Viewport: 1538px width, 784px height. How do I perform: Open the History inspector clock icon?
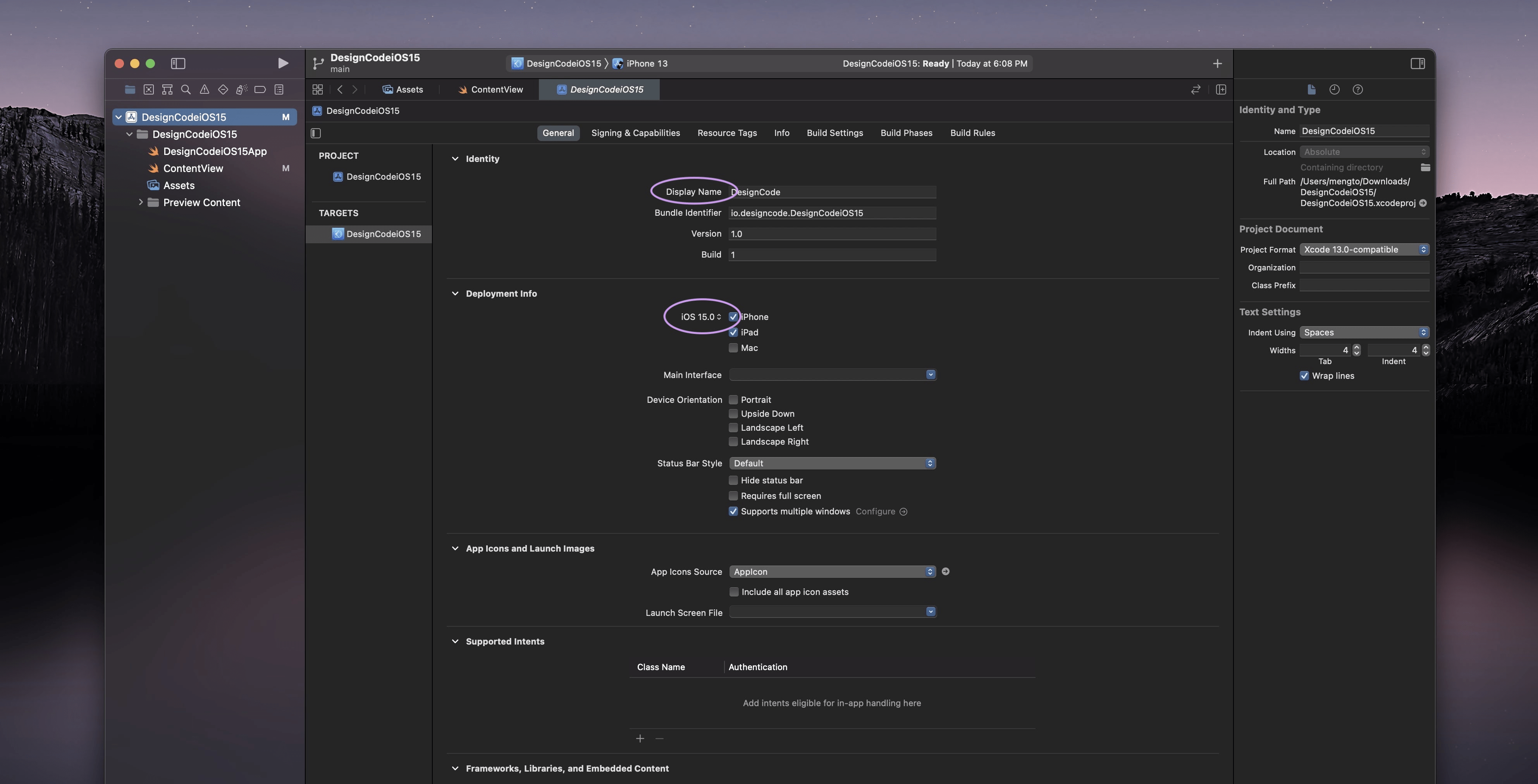[x=1334, y=89]
